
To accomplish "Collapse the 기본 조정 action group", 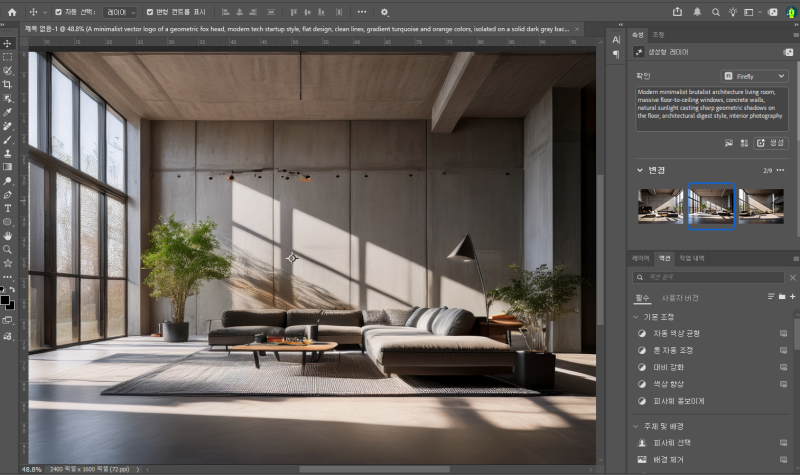I will pyautogui.click(x=636, y=317).
